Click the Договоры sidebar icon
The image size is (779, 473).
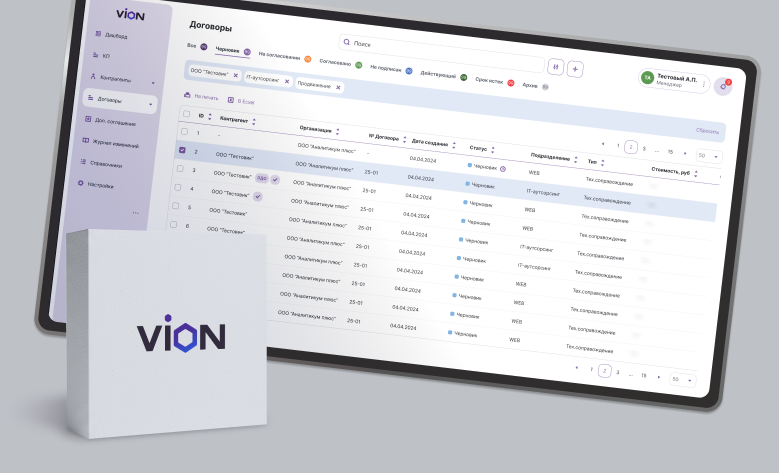(90, 97)
